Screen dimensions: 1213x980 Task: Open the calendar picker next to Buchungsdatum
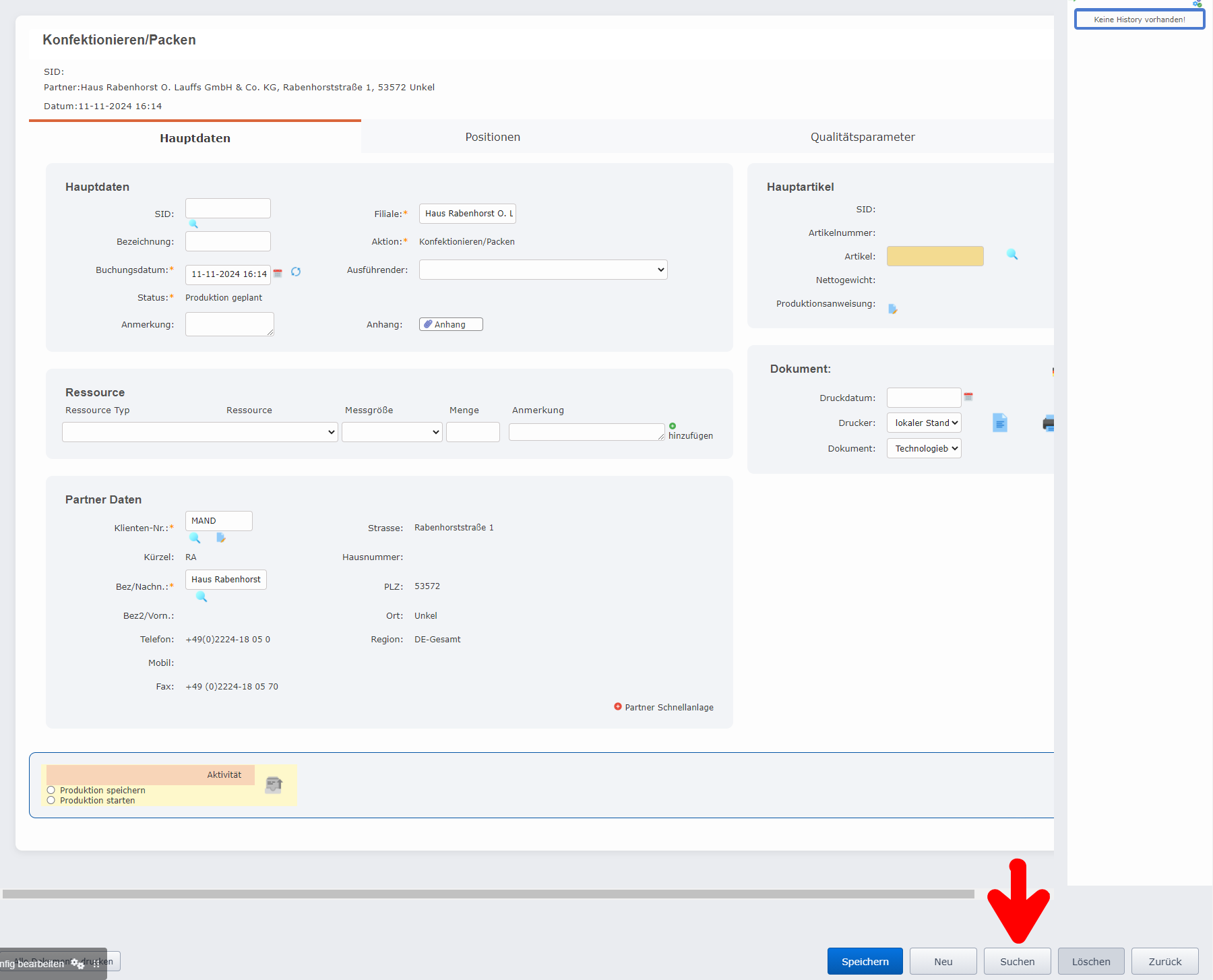pos(278,273)
